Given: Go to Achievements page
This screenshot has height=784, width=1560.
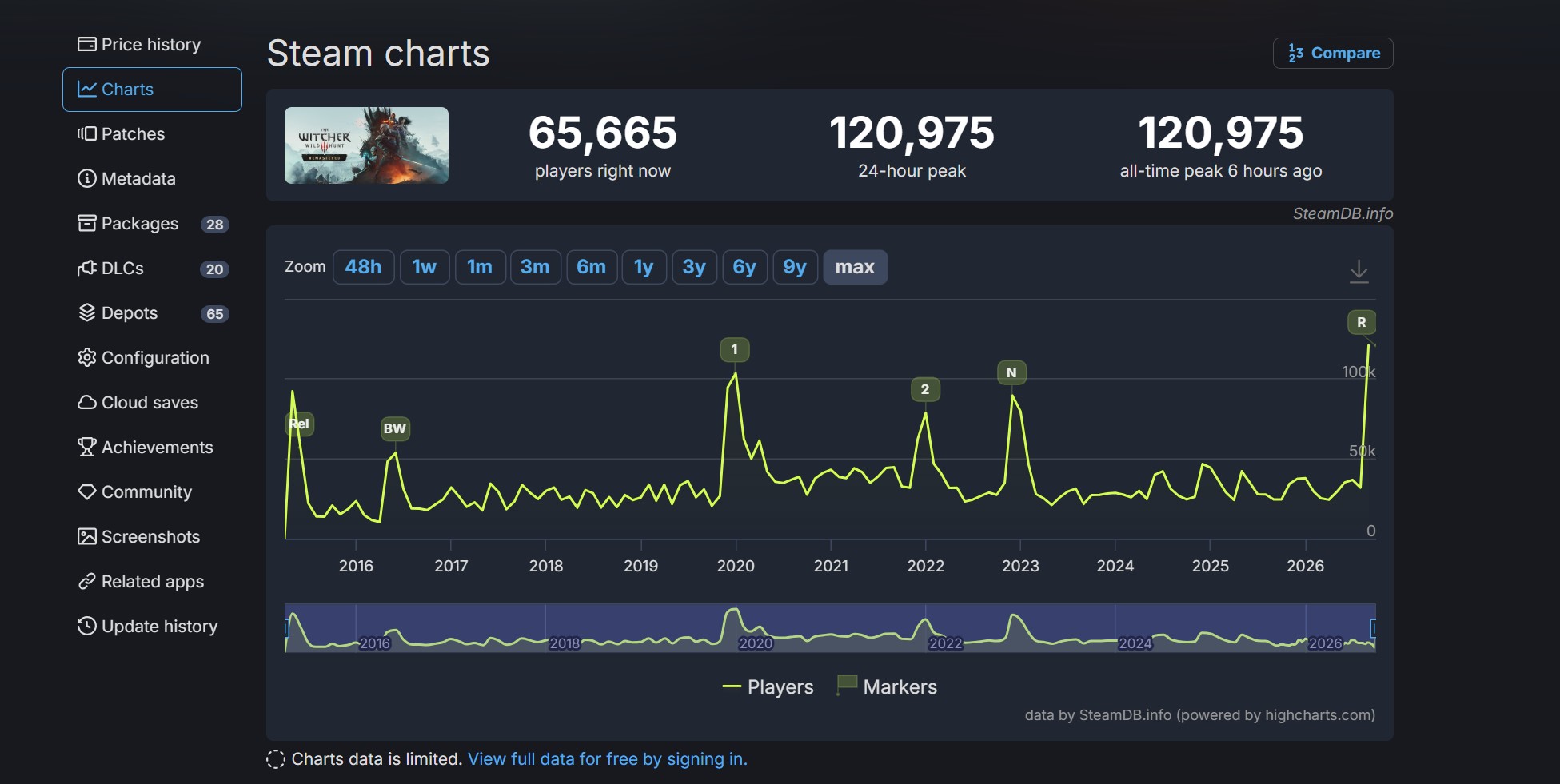Looking at the screenshot, I should tap(152, 447).
